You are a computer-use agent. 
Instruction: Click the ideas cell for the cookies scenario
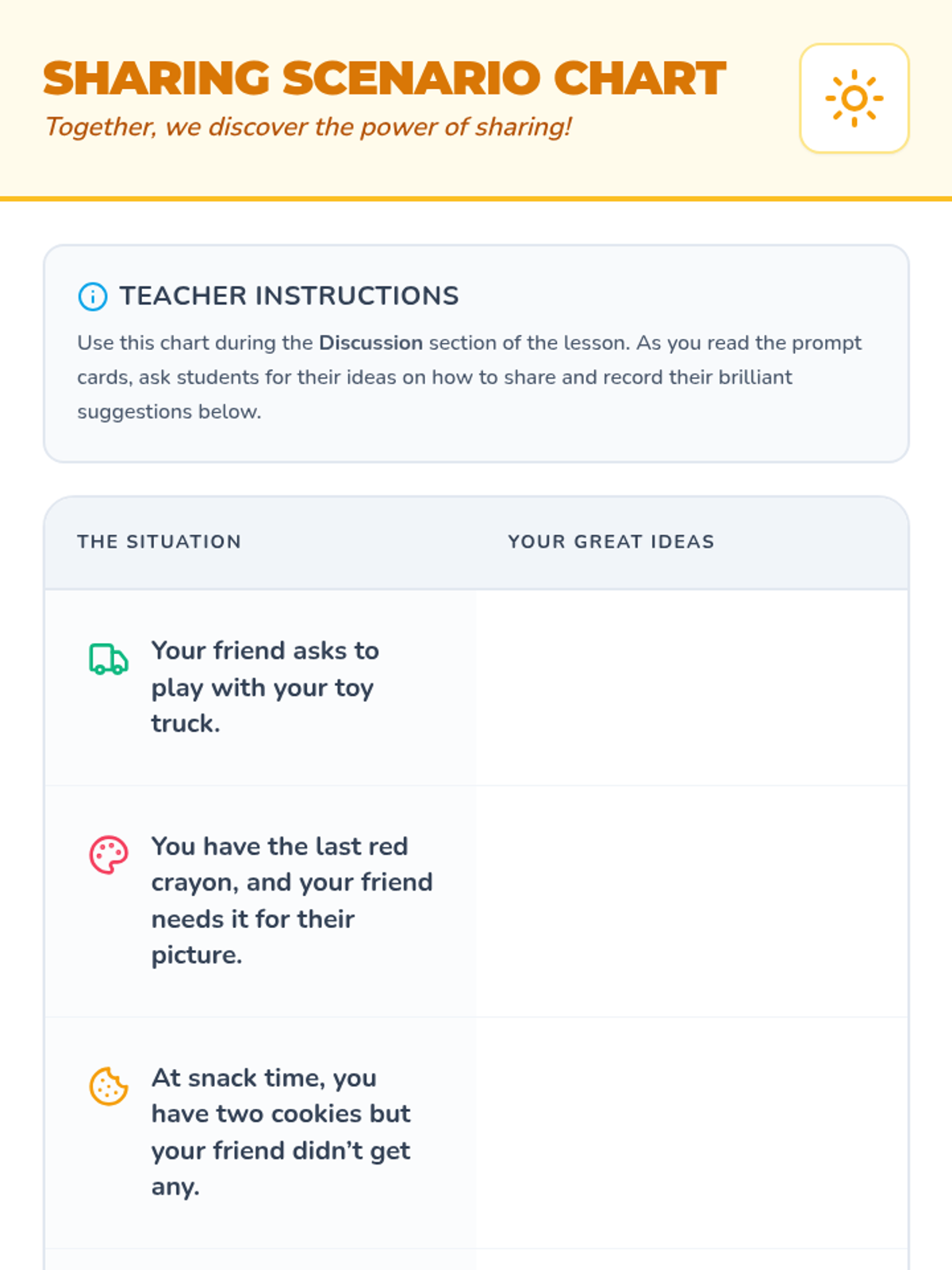coord(691,1133)
